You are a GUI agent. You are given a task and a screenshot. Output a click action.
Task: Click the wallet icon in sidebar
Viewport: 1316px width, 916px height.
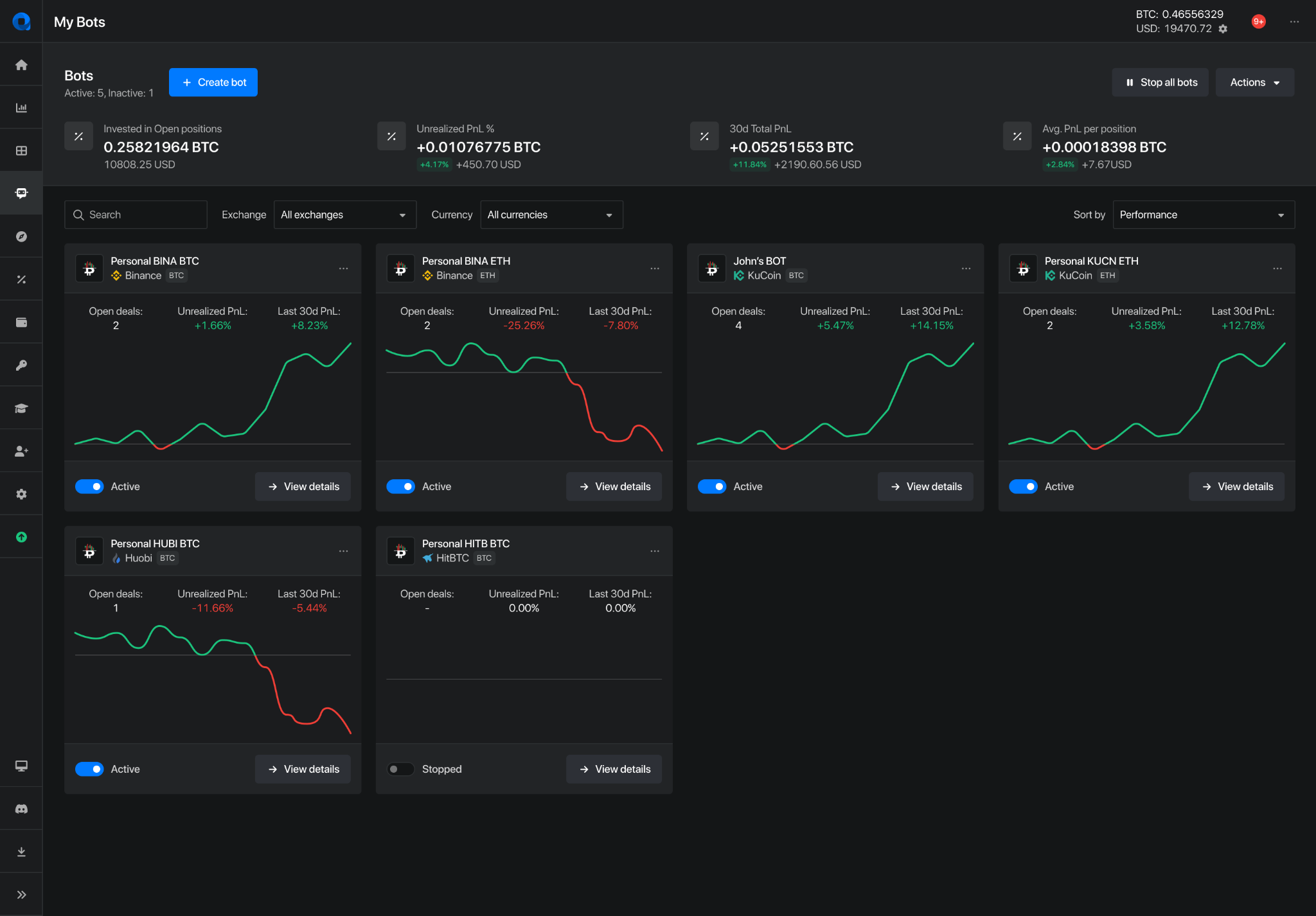pyautogui.click(x=21, y=322)
